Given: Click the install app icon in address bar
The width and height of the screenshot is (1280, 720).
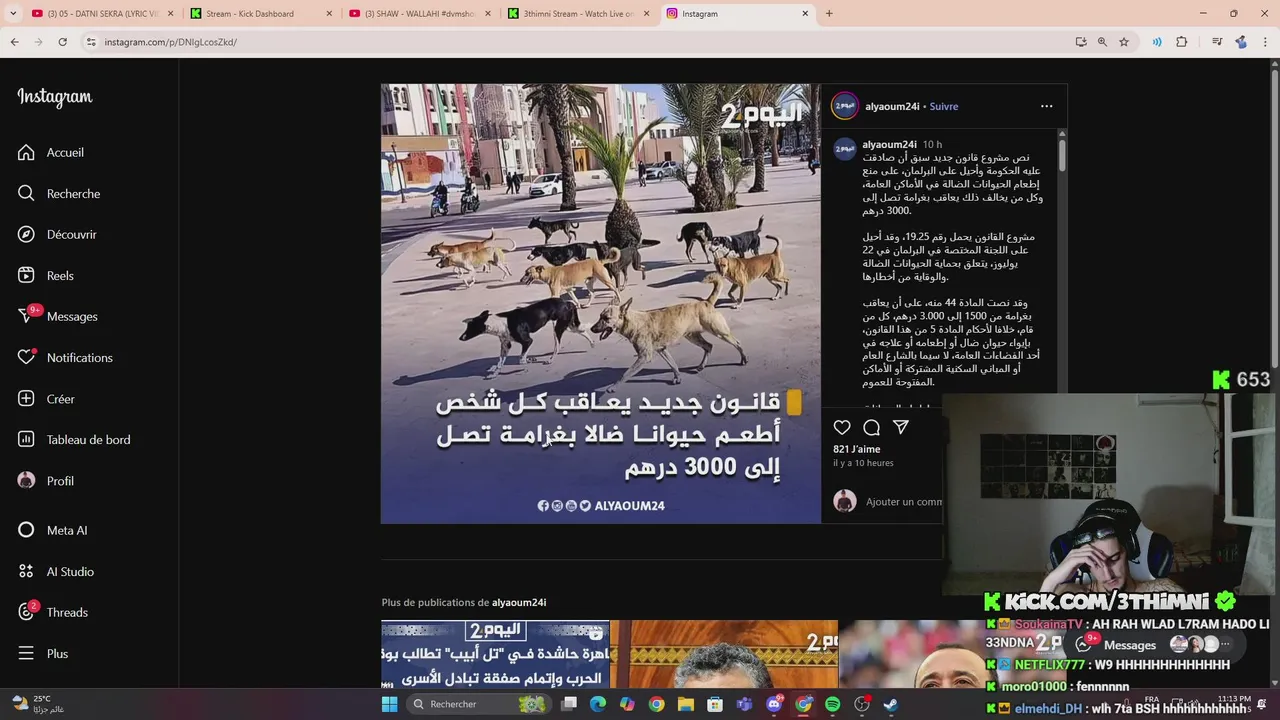Looking at the screenshot, I should pyautogui.click(x=1081, y=42).
